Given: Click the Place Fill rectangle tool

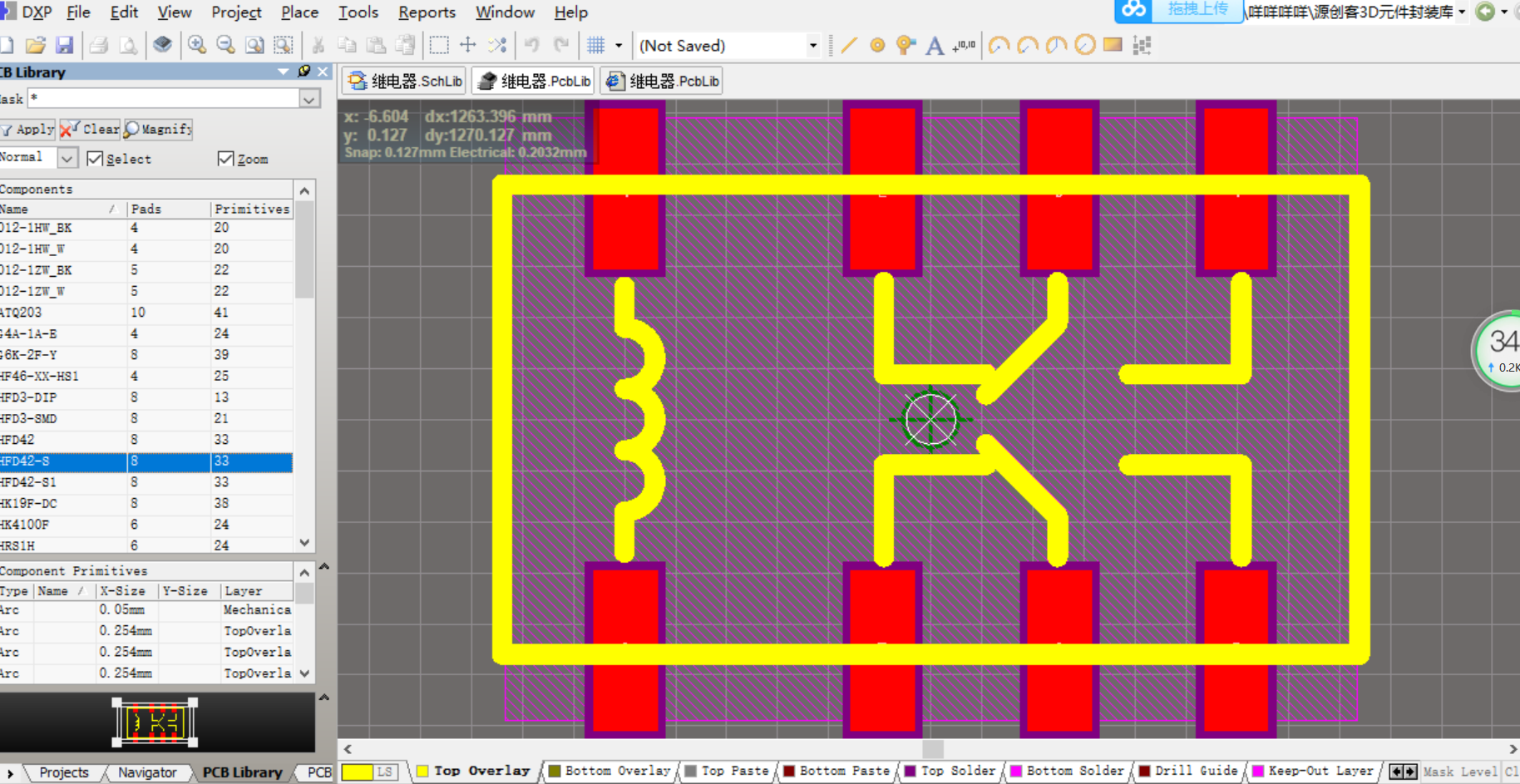Looking at the screenshot, I should pyautogui.click(x=1113, y=46).
